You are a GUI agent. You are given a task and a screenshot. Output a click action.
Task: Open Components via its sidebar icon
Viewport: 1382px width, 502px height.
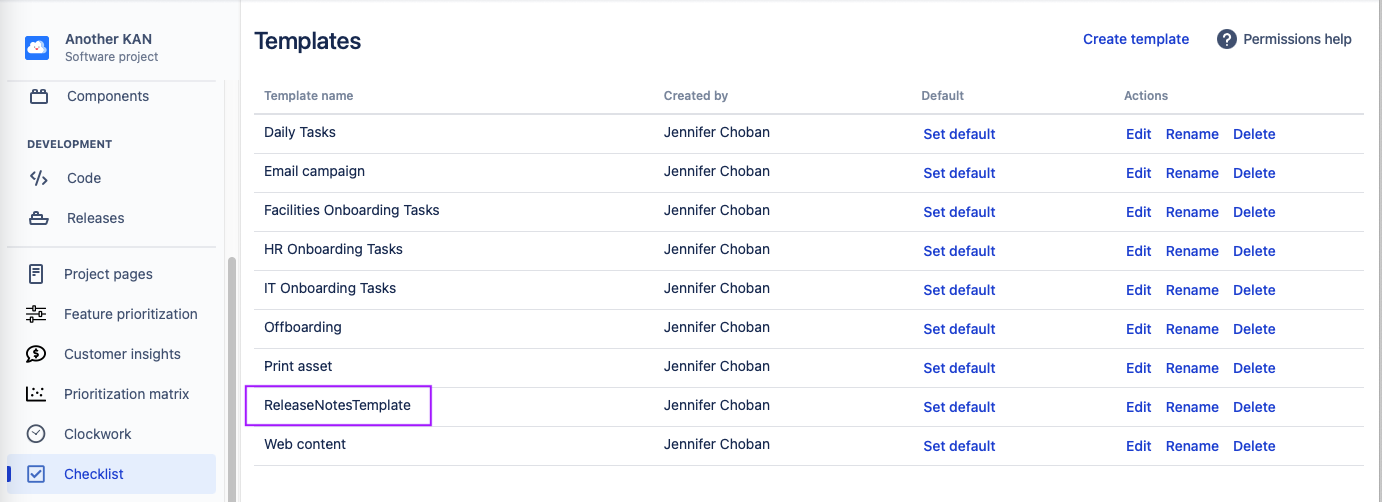pyautogui.click(x=39, y=97)
